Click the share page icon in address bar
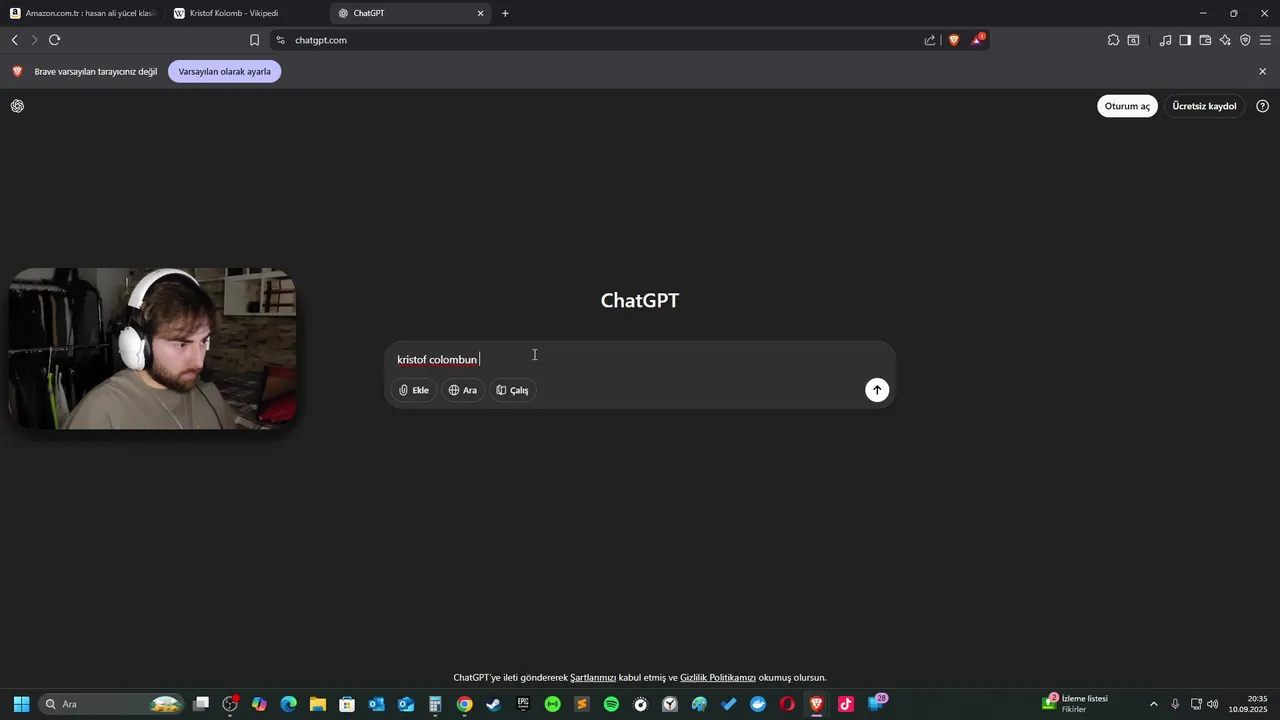Image resolution: width=1280 pixels, height=720 pixels. point(930,40)
